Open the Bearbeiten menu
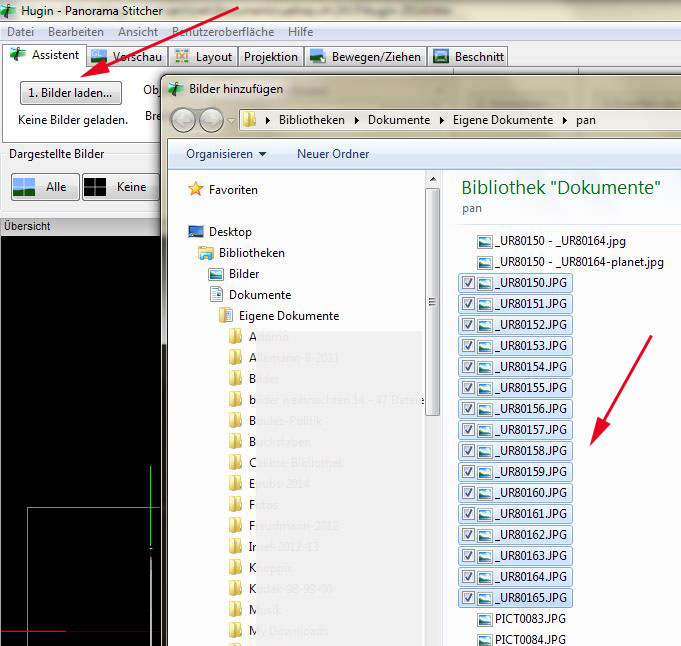The height and width of the screenshot is (646, 681). [x=76, y=32]
